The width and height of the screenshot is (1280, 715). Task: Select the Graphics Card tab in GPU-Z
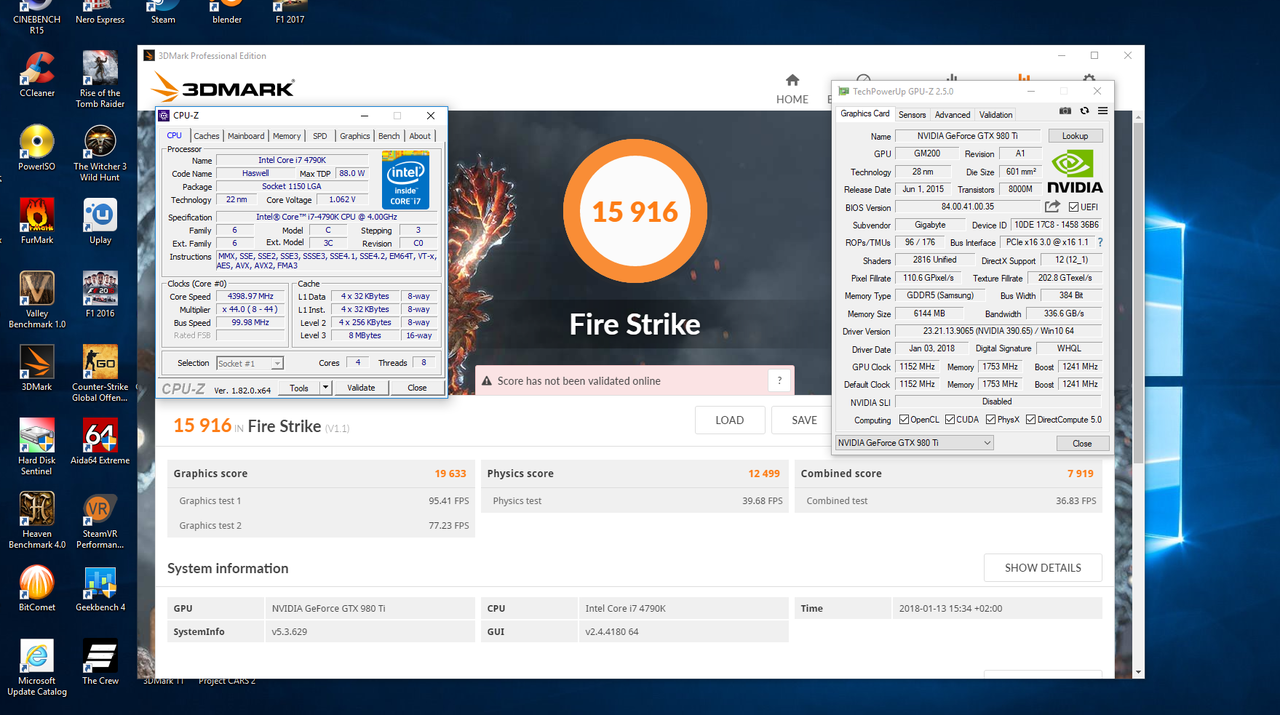[x=865, y=114]
